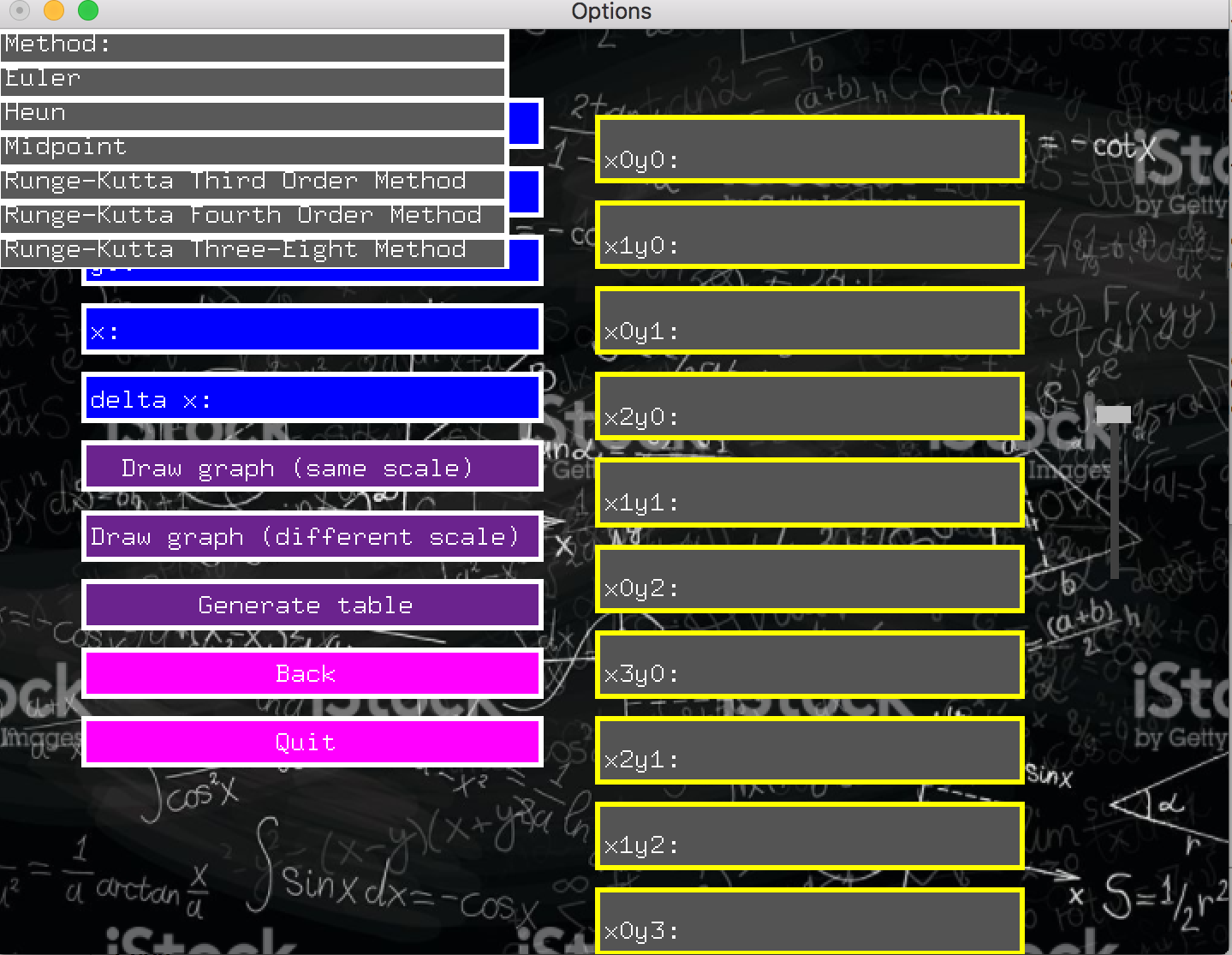Focus the delta x: input field
Image resolution: width=1232 pixels, height=955 pixels.
coord(312,398)
